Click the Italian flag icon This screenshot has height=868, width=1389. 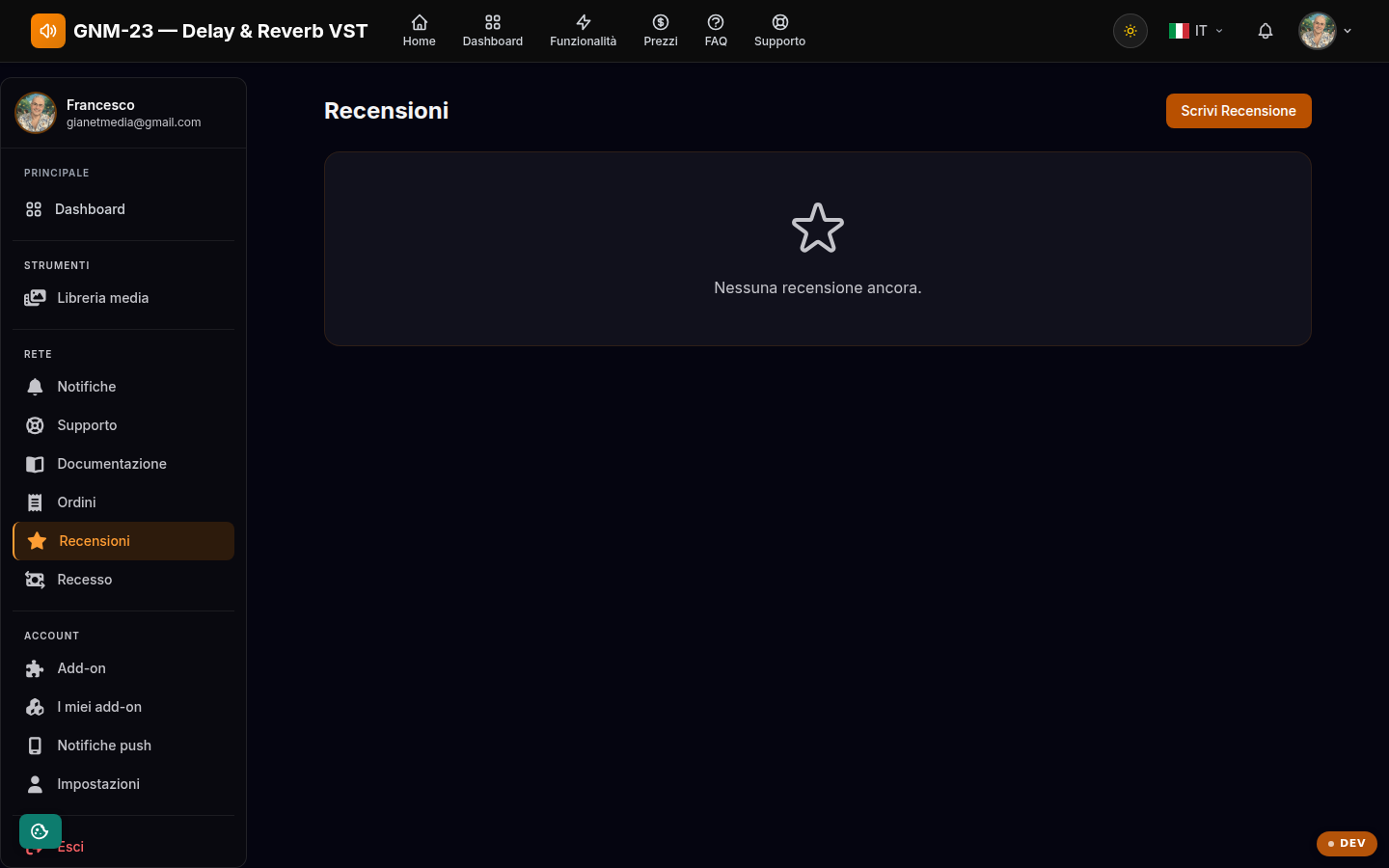pos(1179,31)
